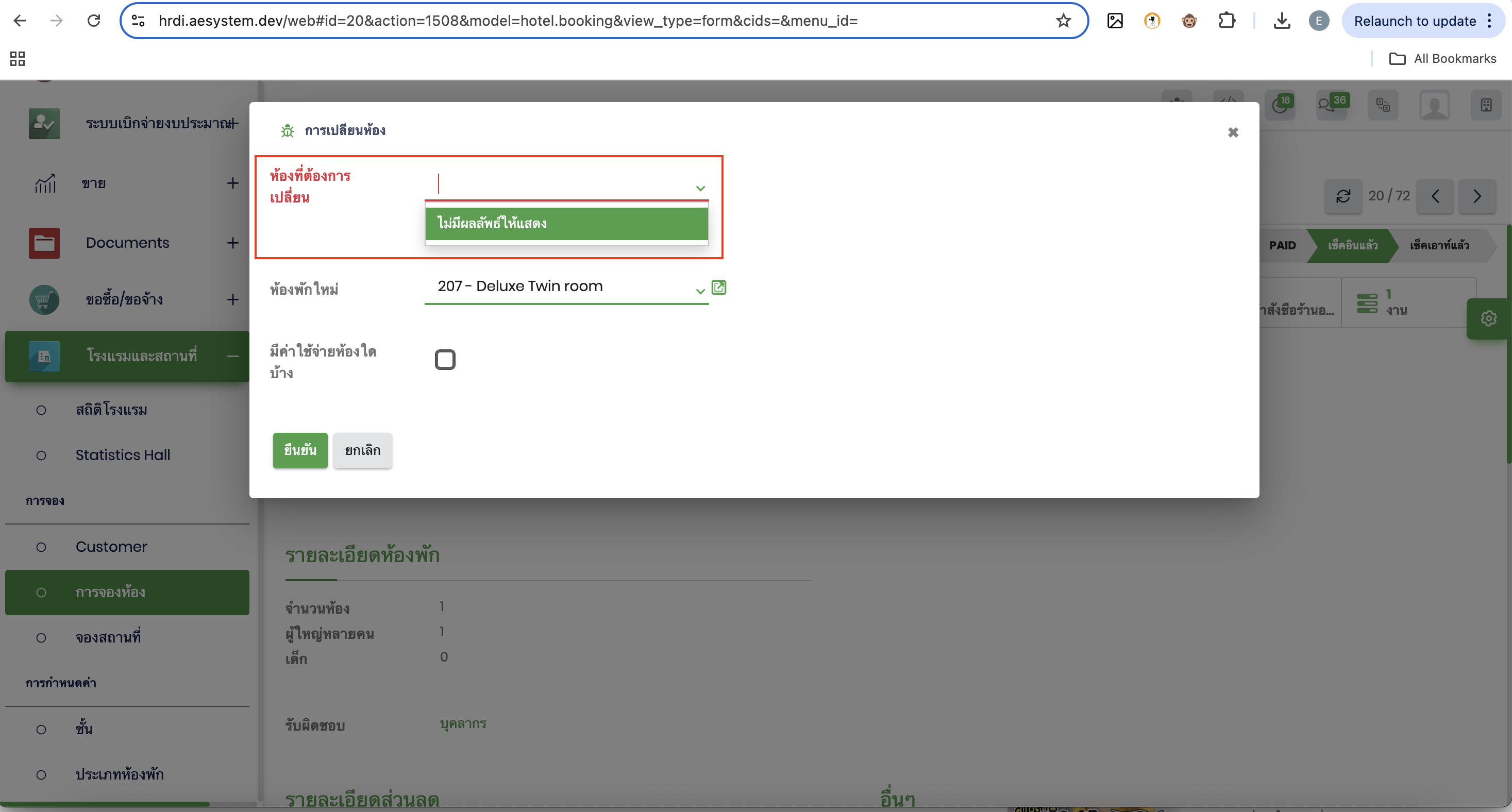Image resolution: width=1512 pixels, height=812 pixels.
Task: Select the no results dropdown entry
Action: click(566, 224)
